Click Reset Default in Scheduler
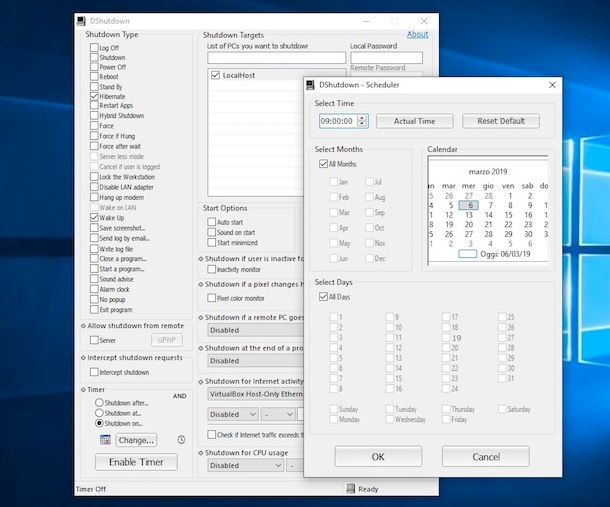This screenshot has width=610, height=507. (501, 121)
